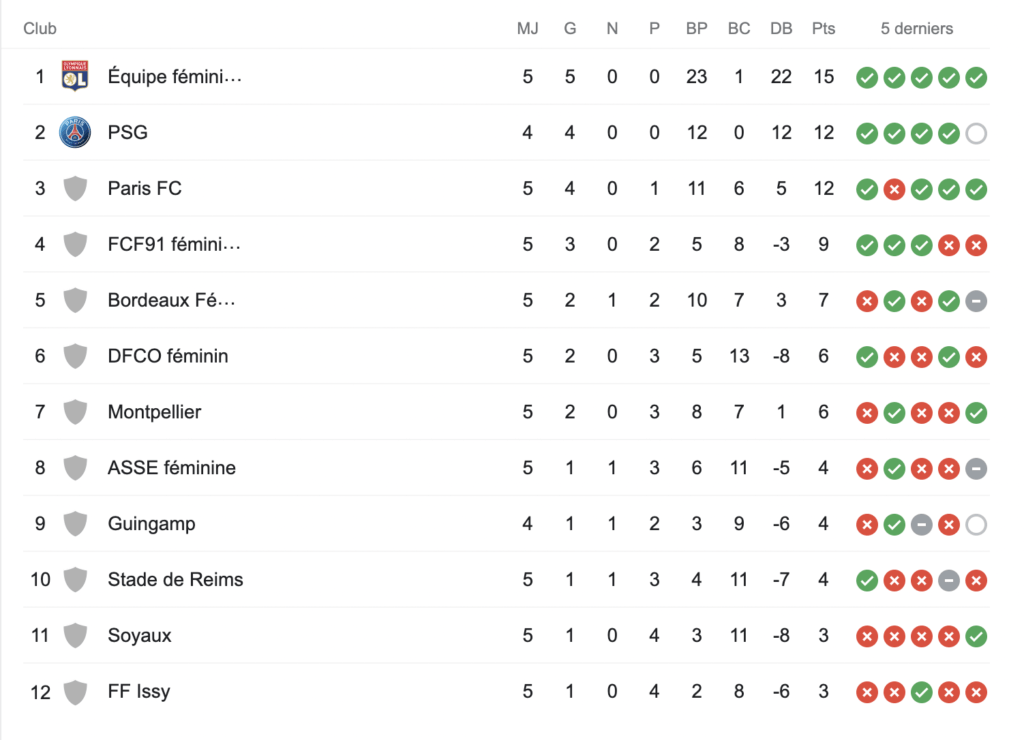Click FF Issy's green win icon

tap(922, 691)
